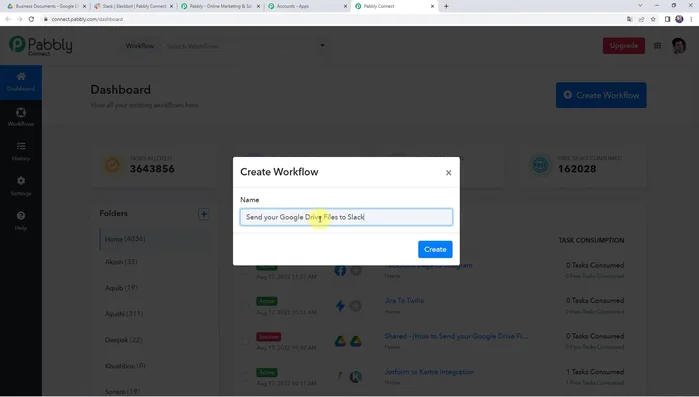Open the Jira To Twilio workflow
699x397 pixels.
404,301
